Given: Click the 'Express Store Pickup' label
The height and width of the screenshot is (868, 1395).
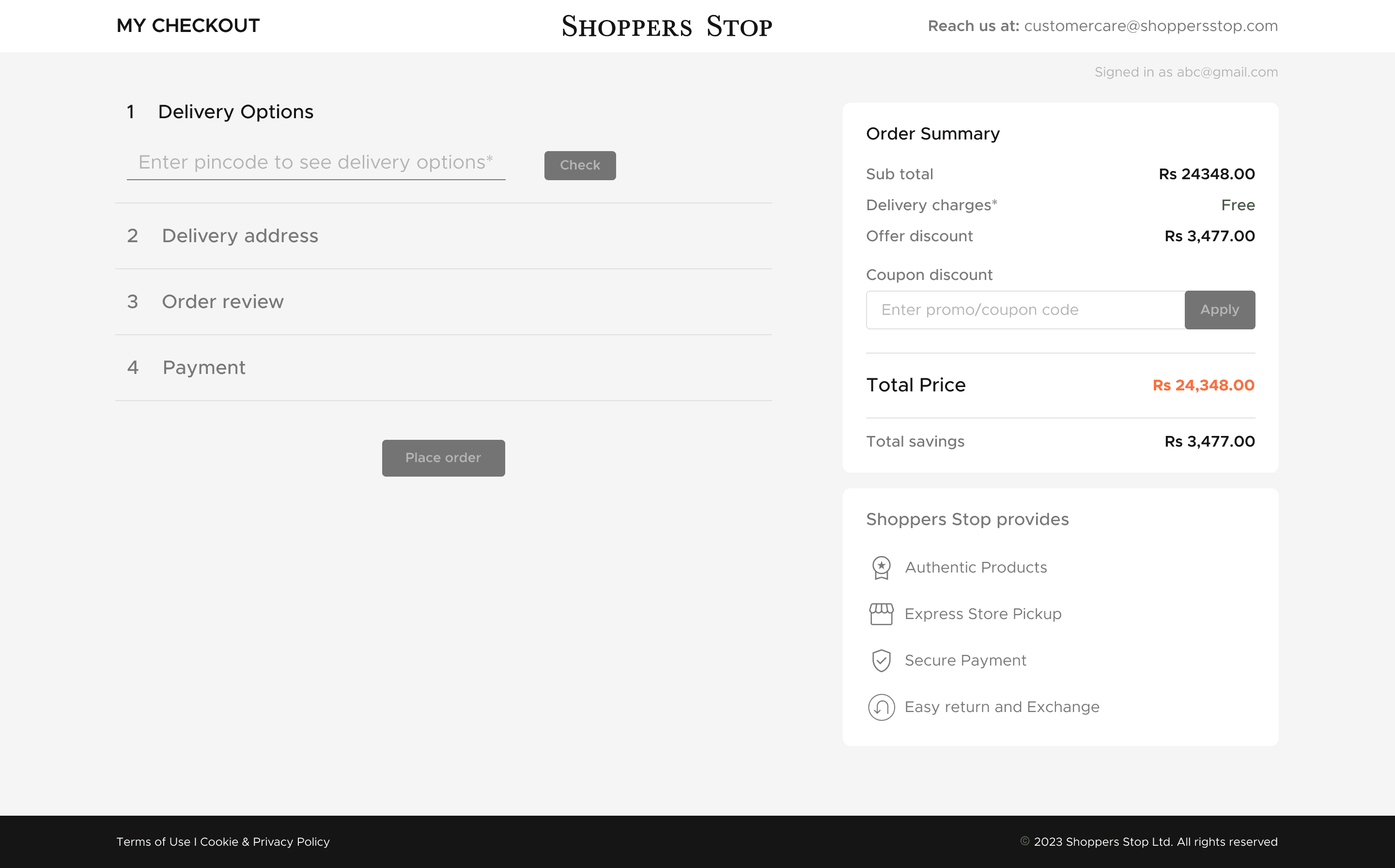Looking at the screenshot, I should point(983,614).
